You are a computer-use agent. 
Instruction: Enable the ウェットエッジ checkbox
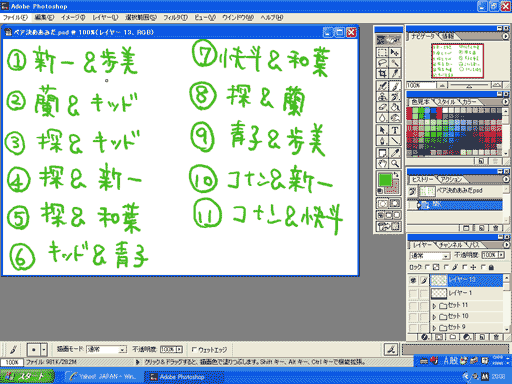(x=194, y=350)
